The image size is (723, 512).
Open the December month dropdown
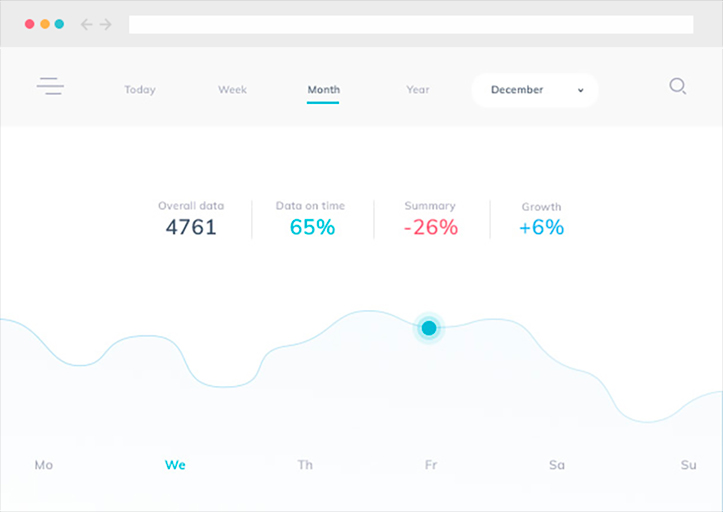(535, 90)
